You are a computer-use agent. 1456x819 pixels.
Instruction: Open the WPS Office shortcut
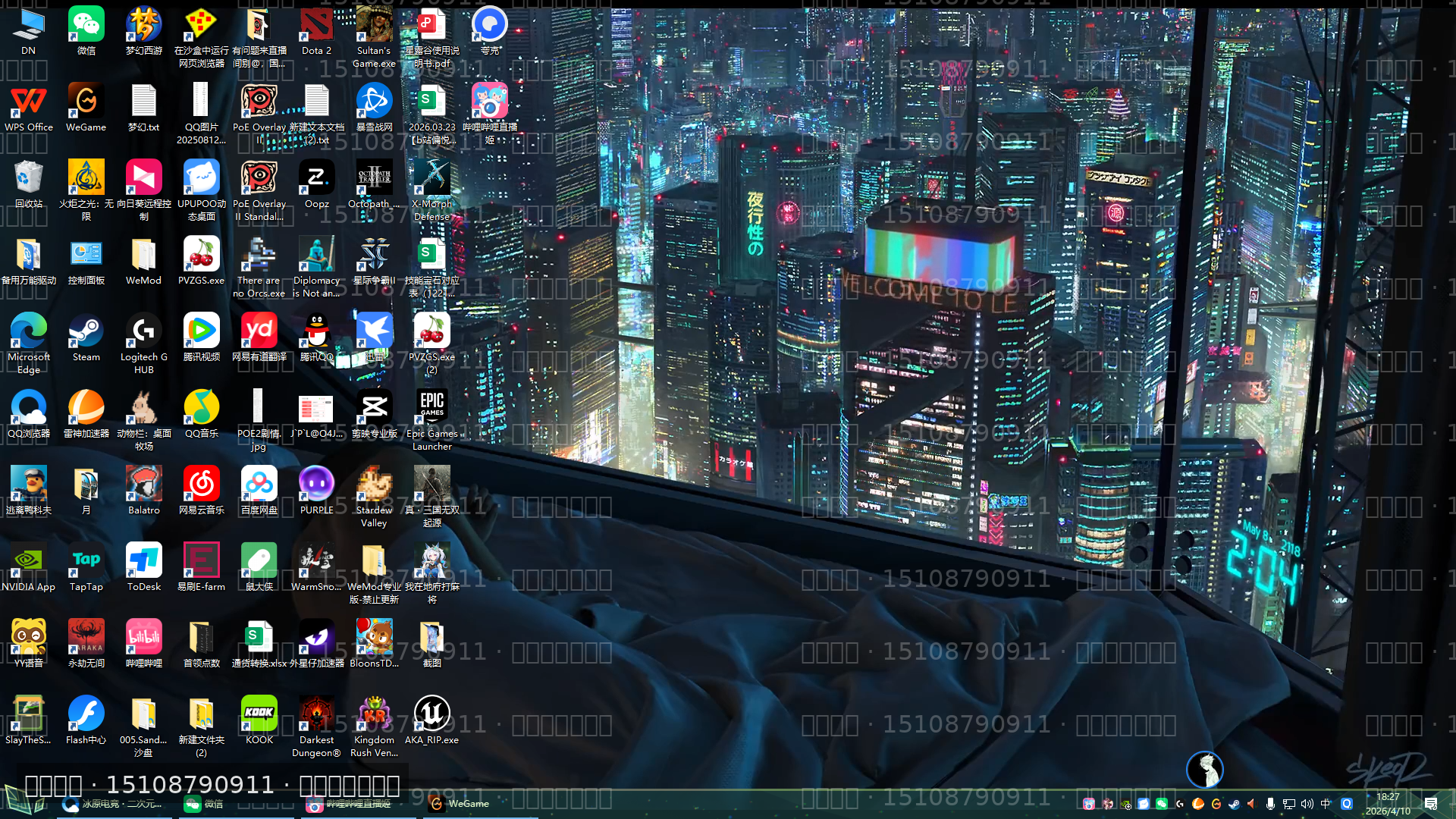click(28, 102)
